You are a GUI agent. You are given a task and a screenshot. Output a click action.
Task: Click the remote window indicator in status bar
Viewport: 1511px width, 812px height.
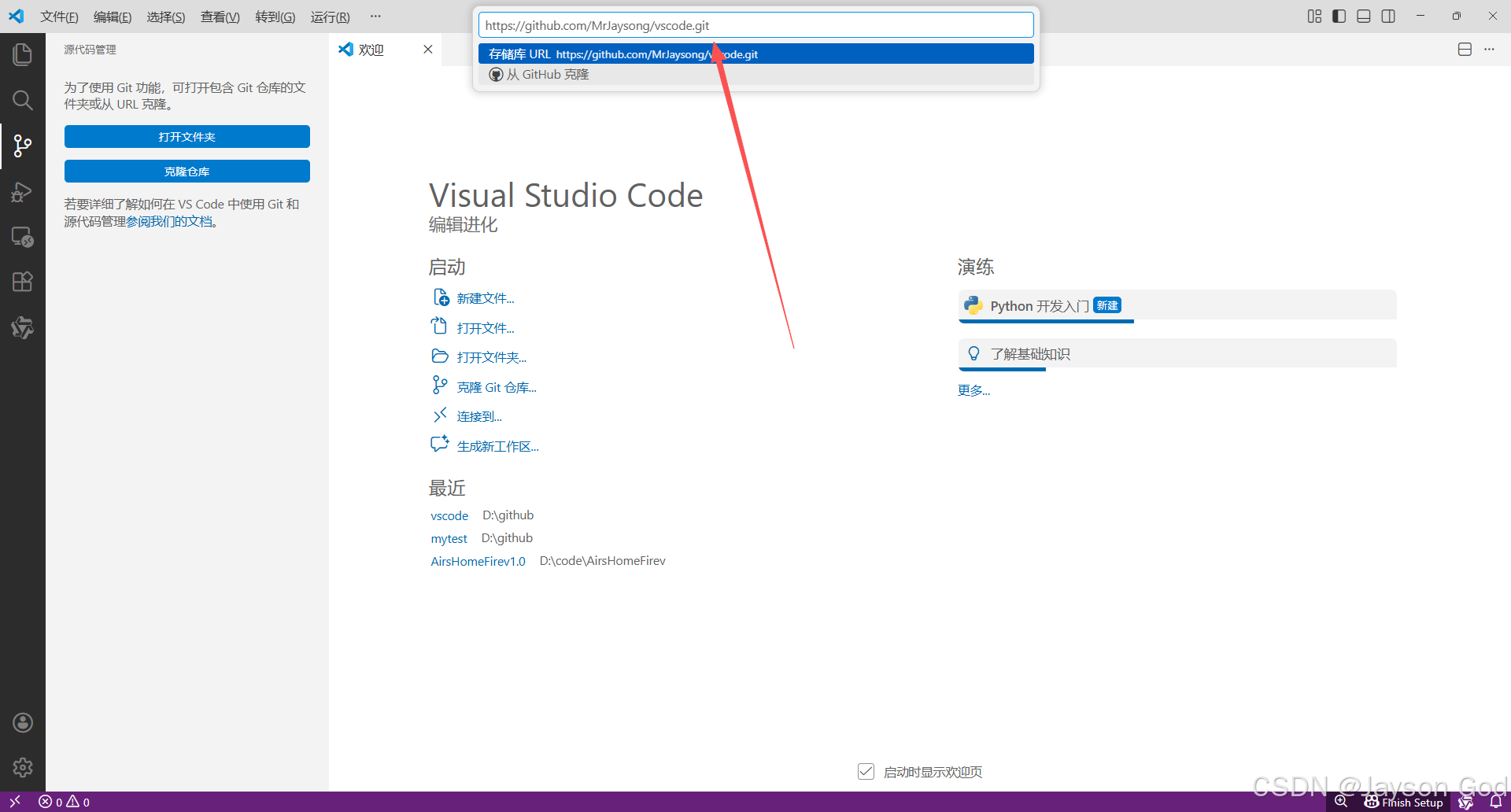pos(14,802)
